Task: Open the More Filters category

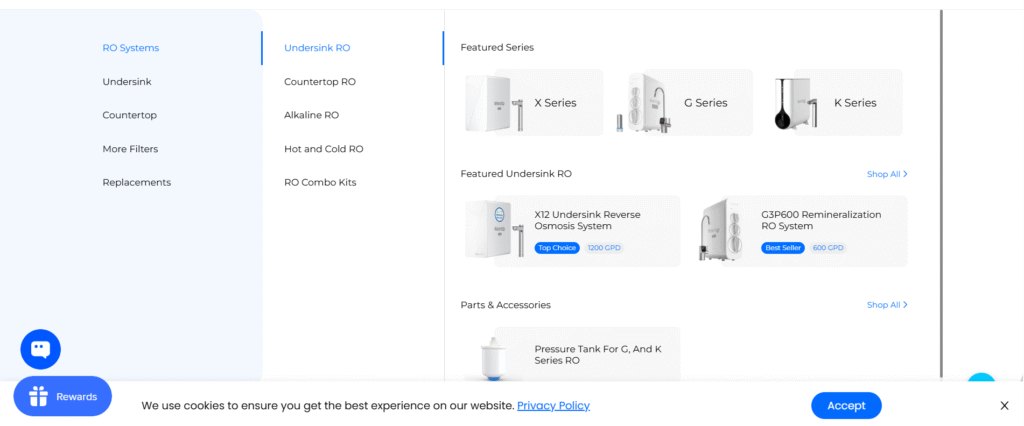Action: (x=130, y=149)
